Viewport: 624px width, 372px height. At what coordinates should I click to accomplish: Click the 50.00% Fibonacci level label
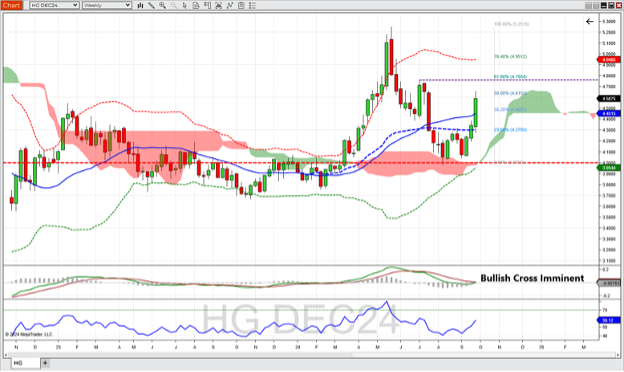[x=510, y=93]
